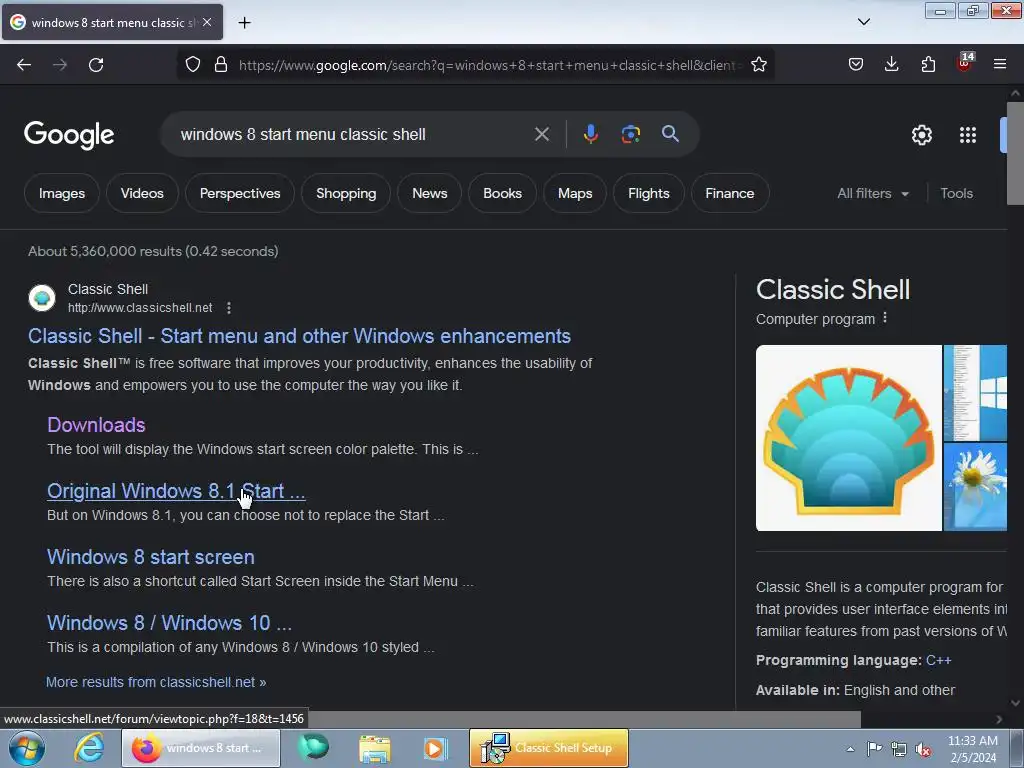Switch to Videos results
Screen dimensions: 1024x768
(142, 193)
